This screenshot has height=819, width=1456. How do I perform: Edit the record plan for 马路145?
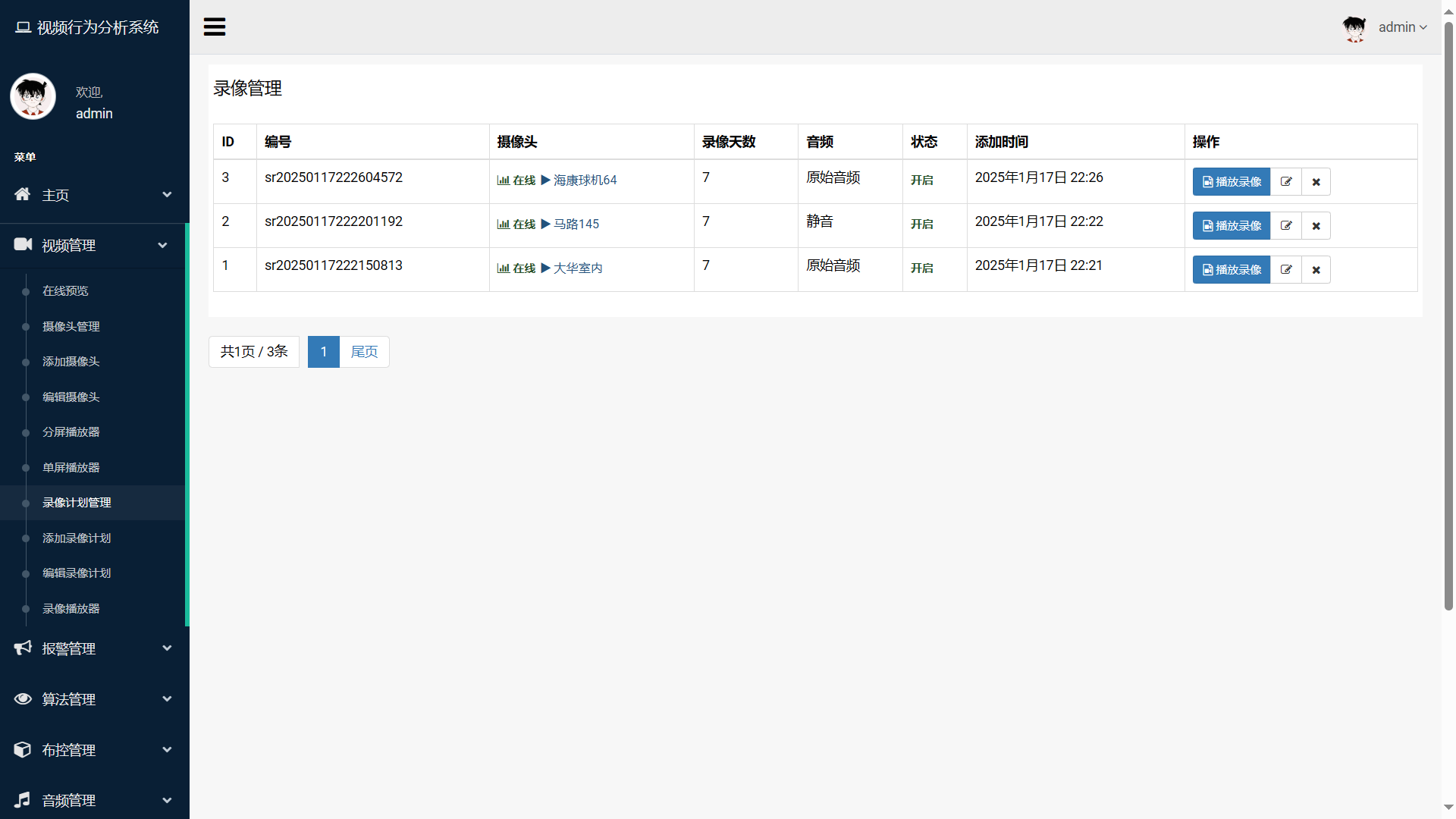1286,226
